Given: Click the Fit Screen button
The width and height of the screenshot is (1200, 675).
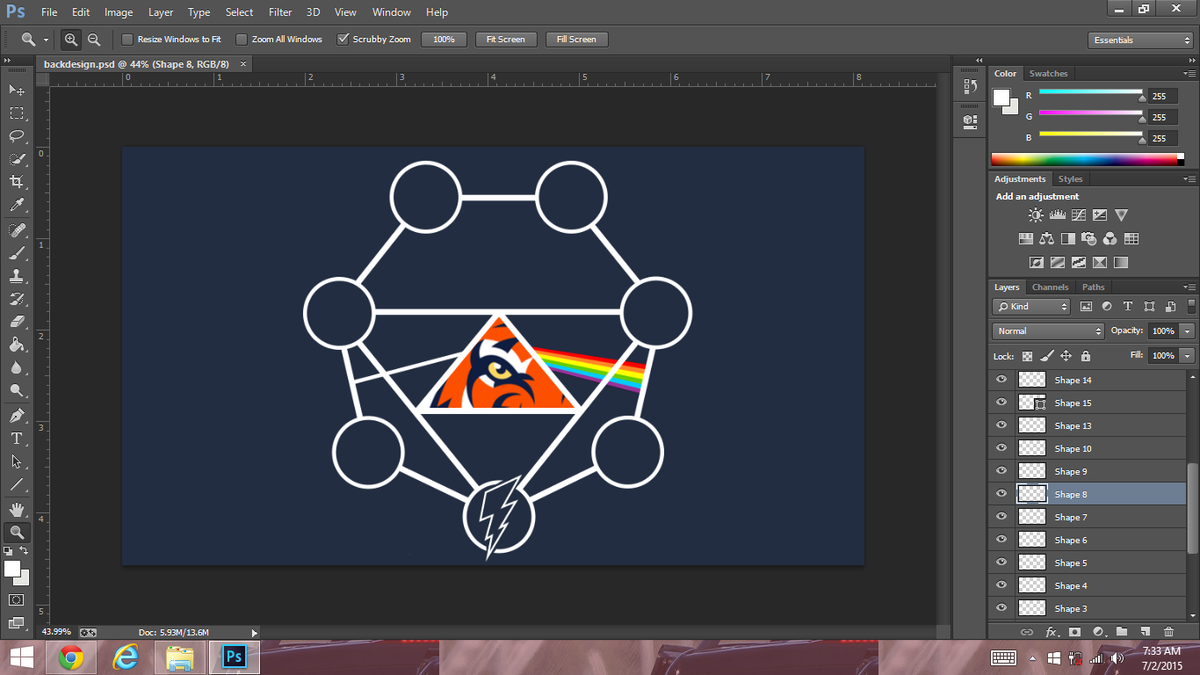Looking at the screenshot, I should (x=505, y=39).
